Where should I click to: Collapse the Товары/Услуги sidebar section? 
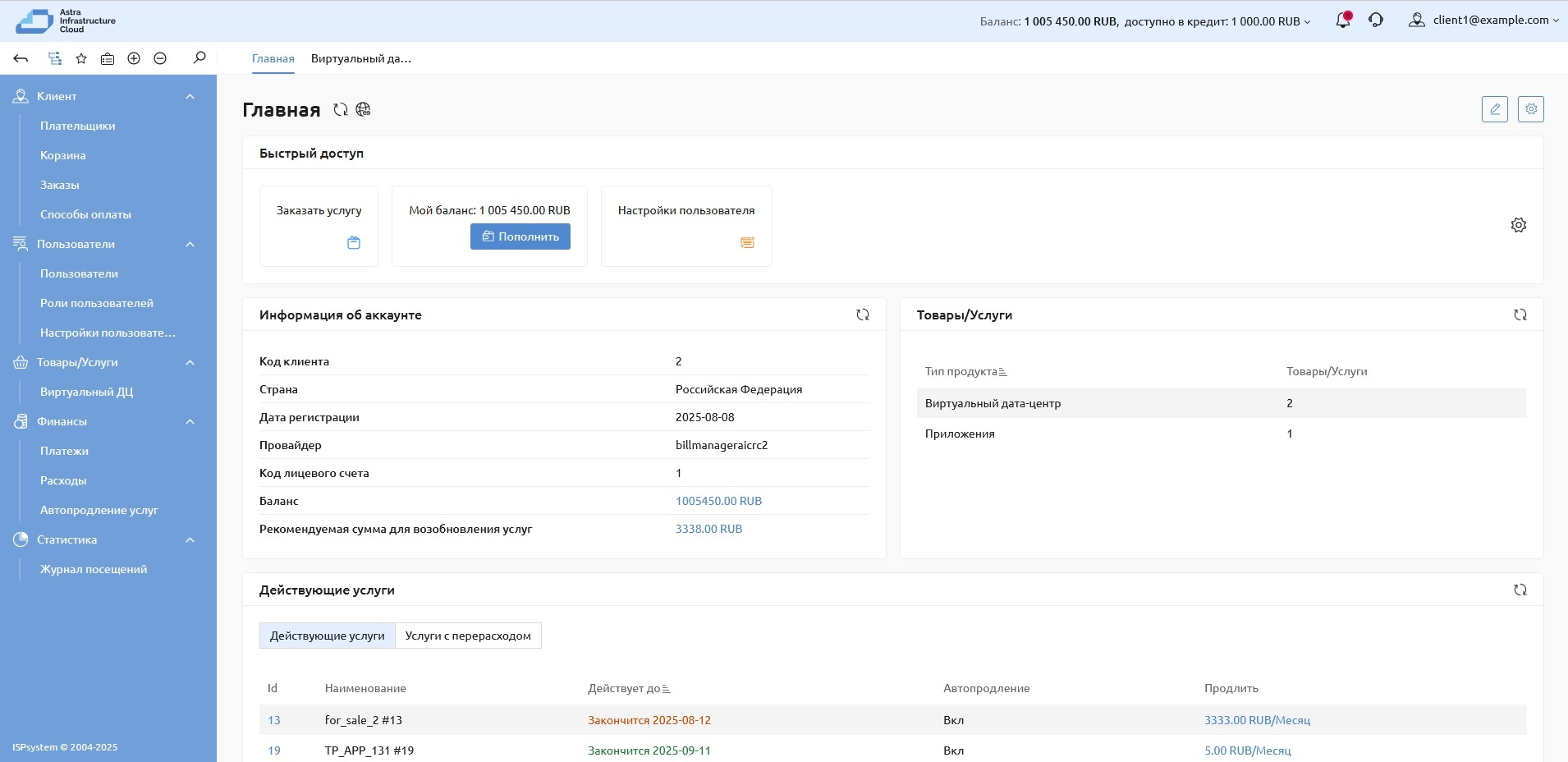[x=190, y=362]
